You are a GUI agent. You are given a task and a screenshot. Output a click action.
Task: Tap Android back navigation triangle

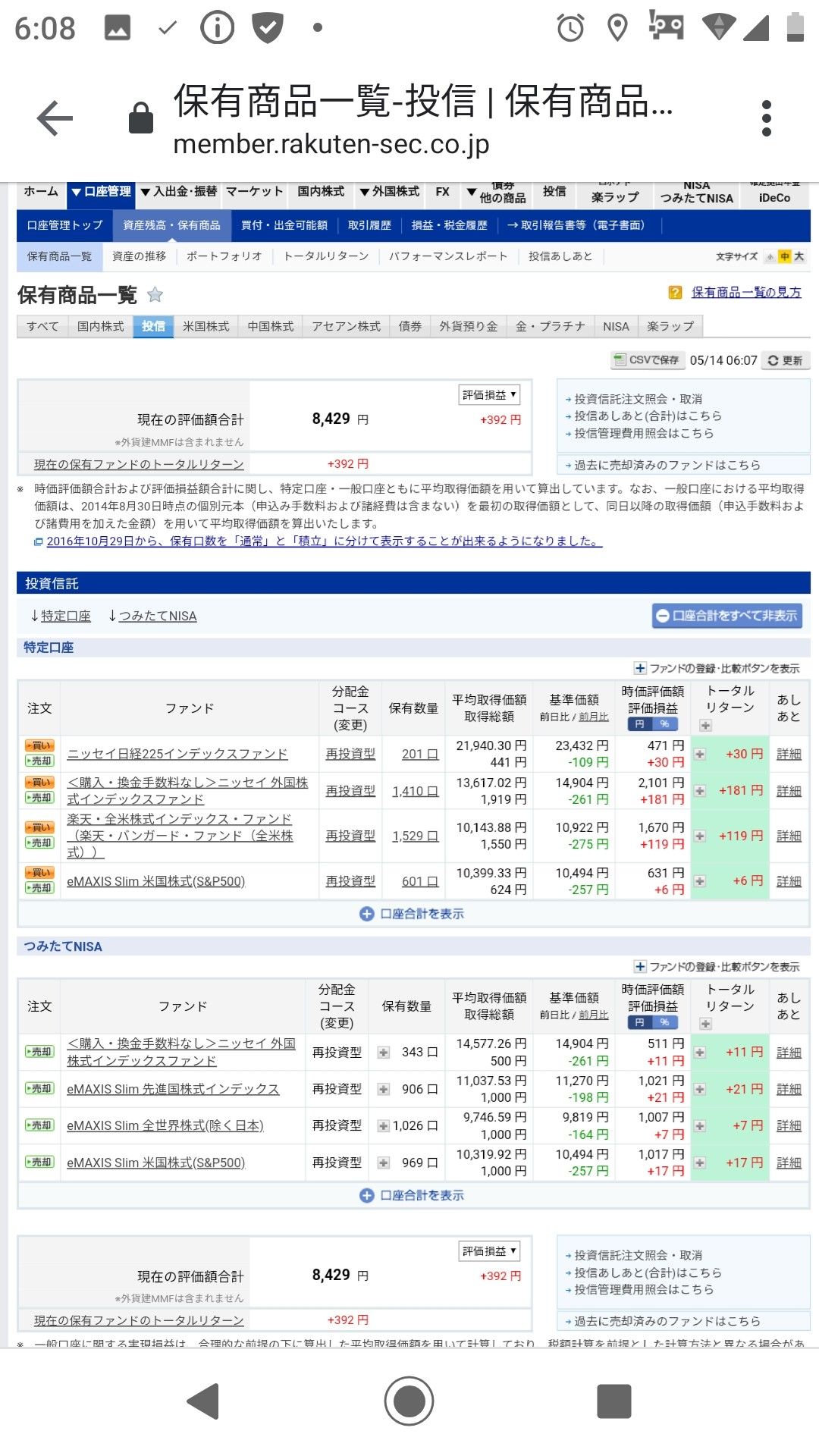pos(204,1401)
